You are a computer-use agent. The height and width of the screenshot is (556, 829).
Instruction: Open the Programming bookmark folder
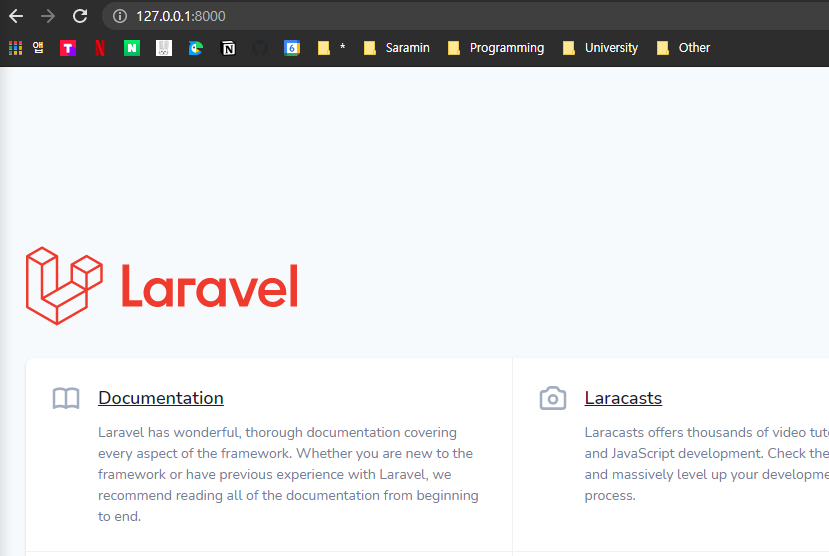pyautogui.click(x=496, y=48)
